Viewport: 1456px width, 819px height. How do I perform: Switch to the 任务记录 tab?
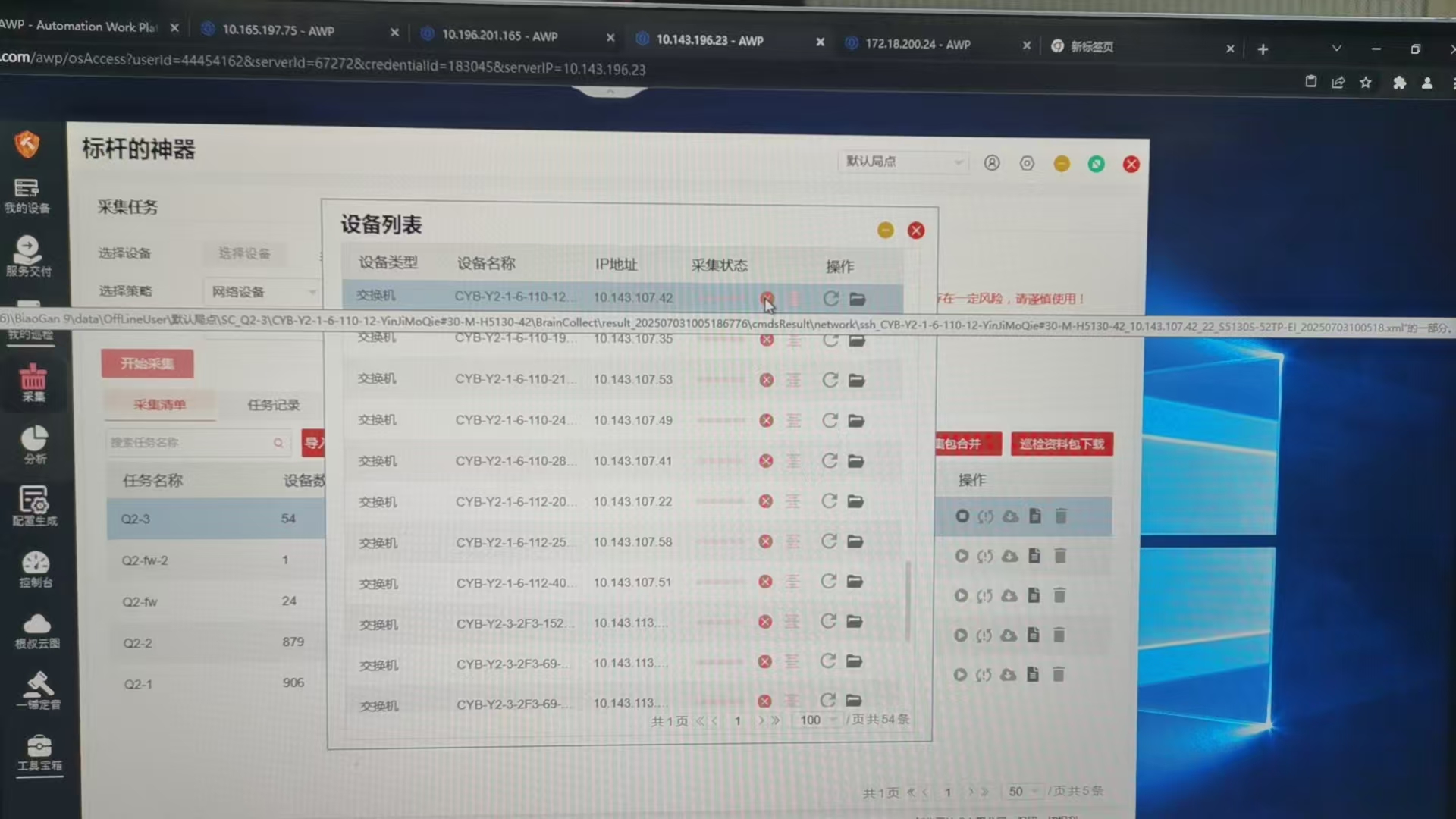[273, 405]
